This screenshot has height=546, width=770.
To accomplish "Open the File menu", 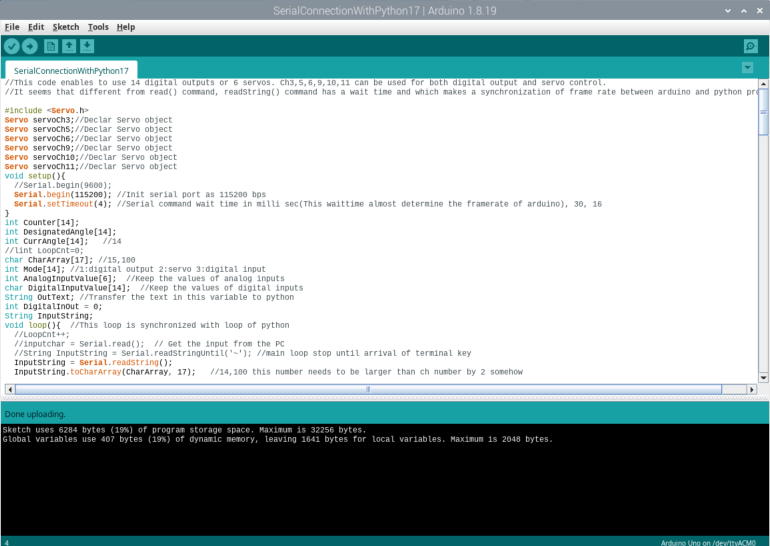I will coord(12,27).
